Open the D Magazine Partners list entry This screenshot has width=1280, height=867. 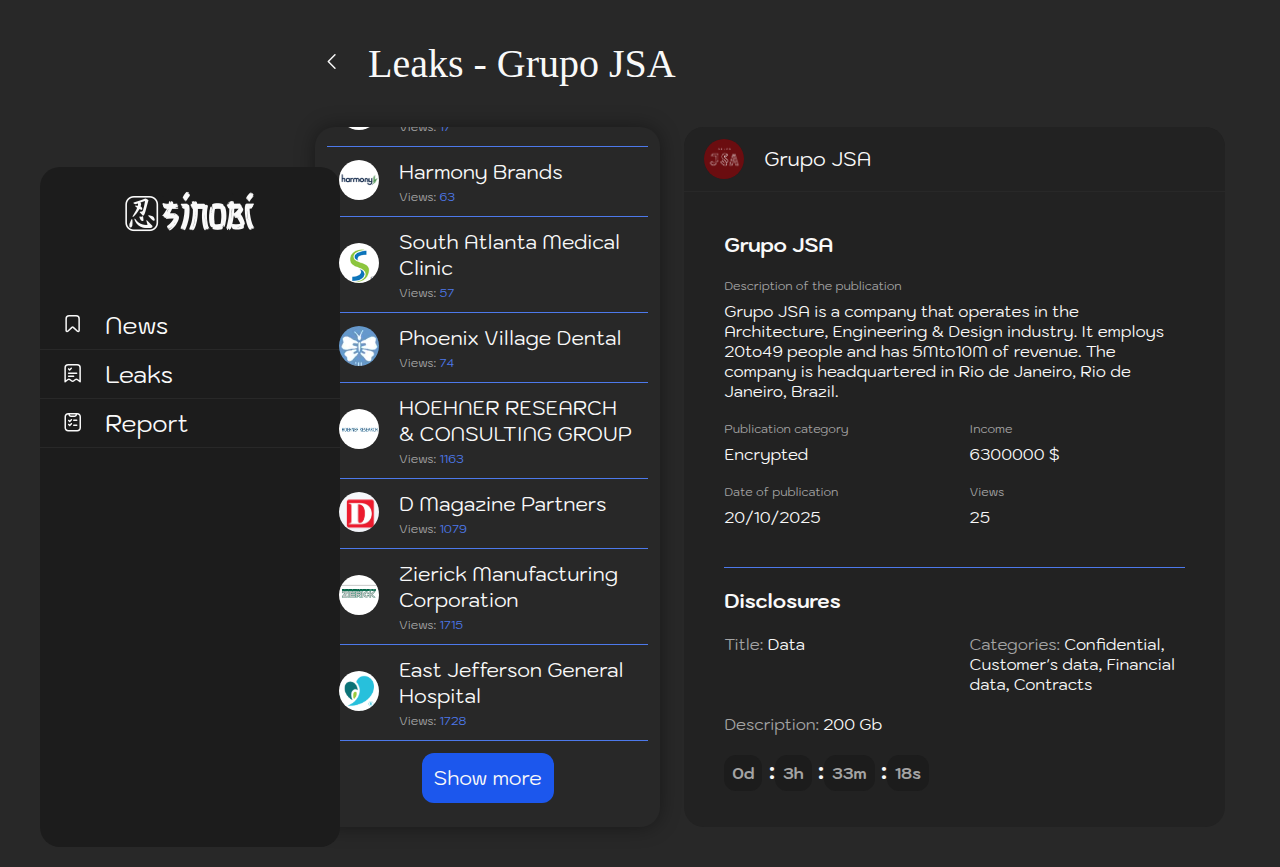click(502, 505)
